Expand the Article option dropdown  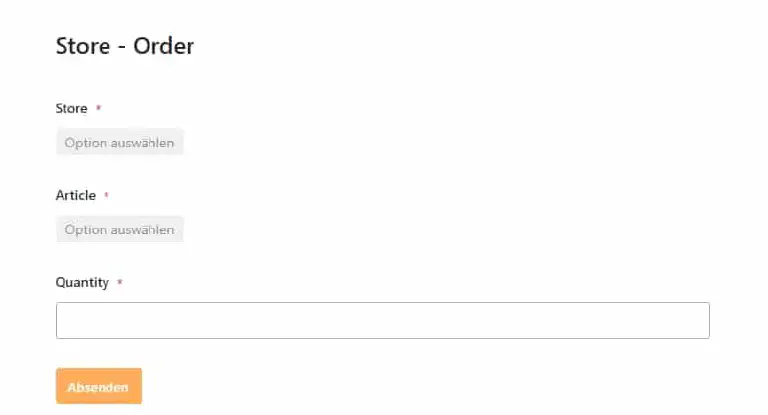point(120,229)
